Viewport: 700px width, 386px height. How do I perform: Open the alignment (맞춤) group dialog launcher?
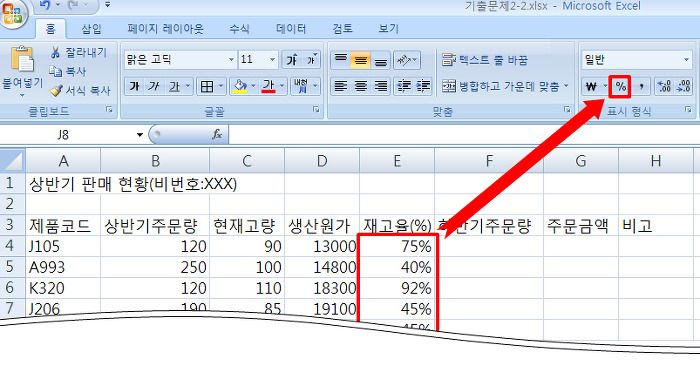point(567,109)
